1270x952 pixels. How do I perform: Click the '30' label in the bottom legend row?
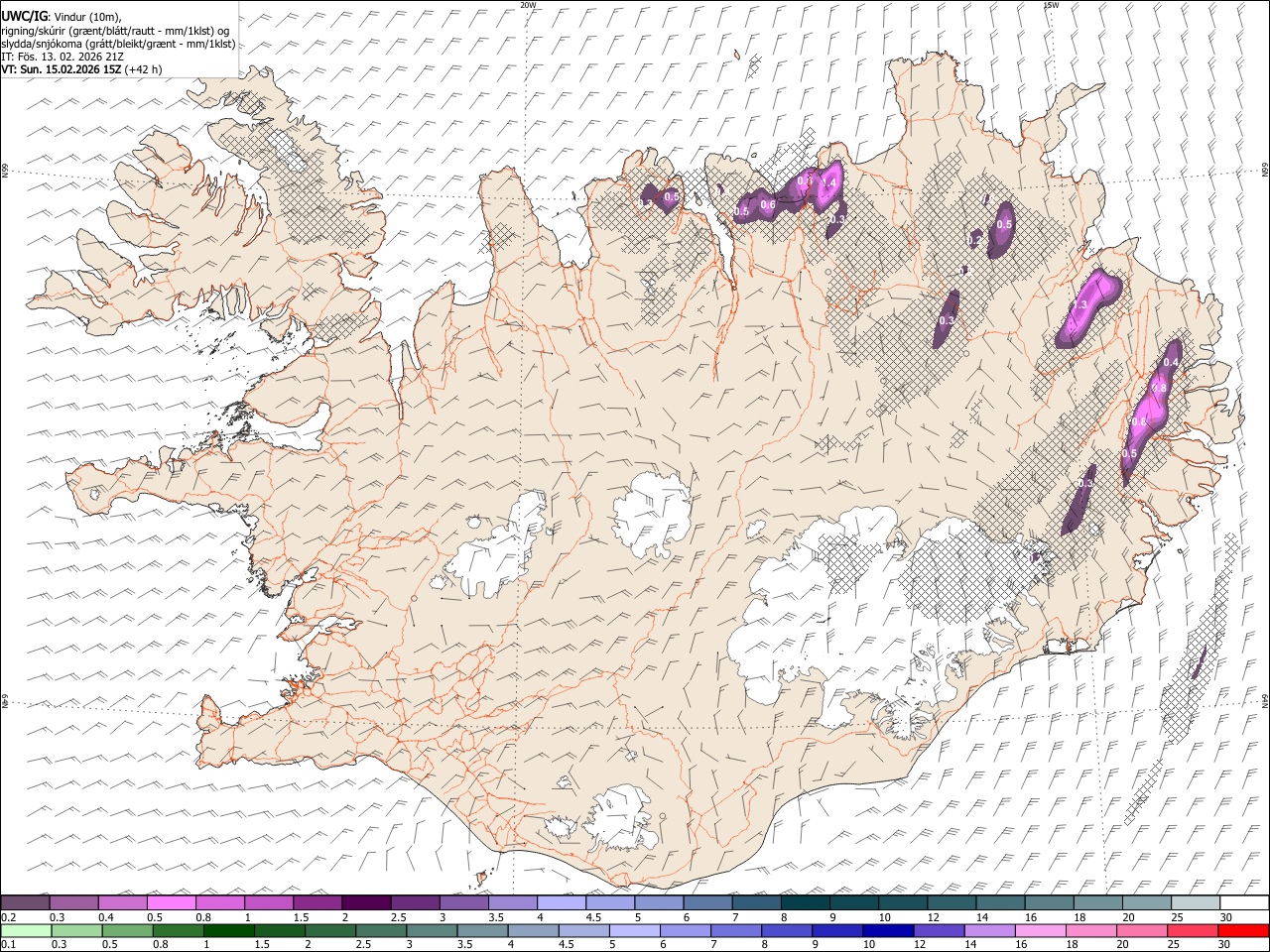tap(1226, 945)
